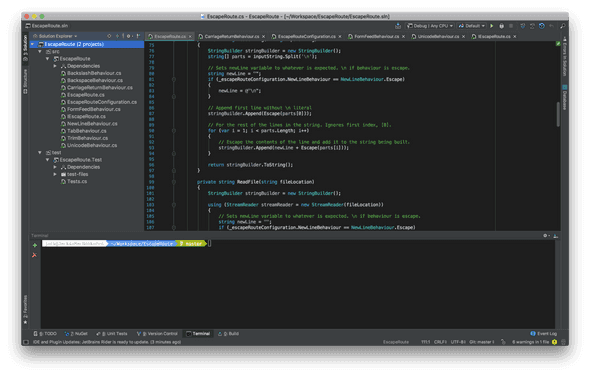The height and width of the screenshot is (376, 590).
Task: Click the locate-in-tree target icon in Solution Explorer
Action: (109, 36)
